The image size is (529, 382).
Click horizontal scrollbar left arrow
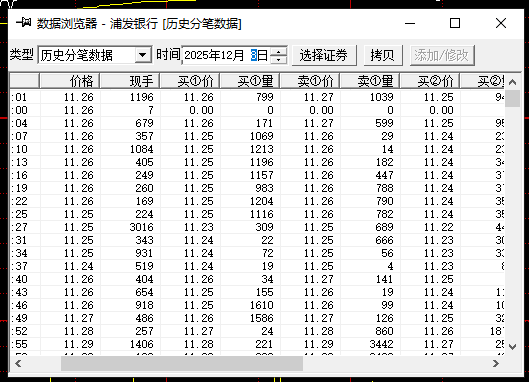click(18, 363)
